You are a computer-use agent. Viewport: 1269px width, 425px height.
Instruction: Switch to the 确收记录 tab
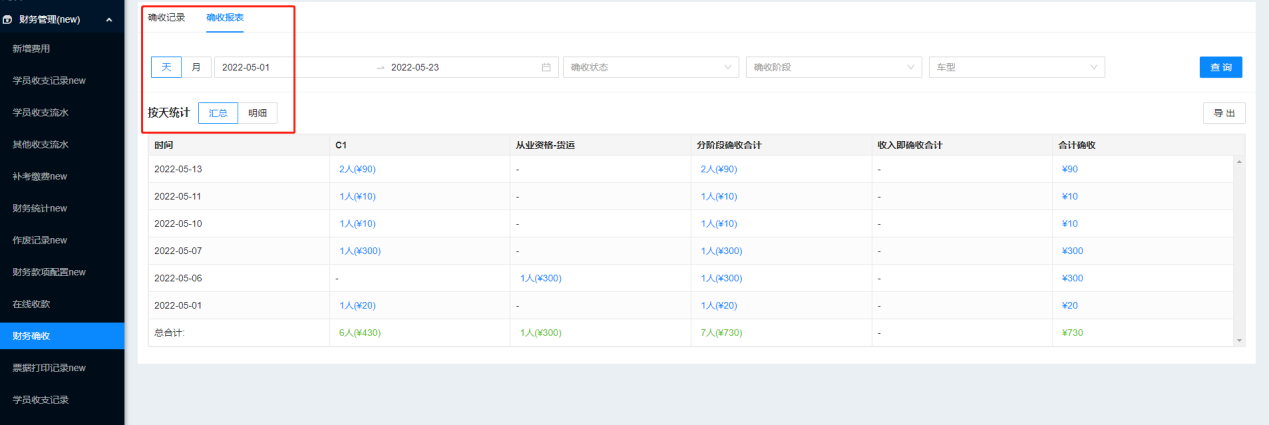[166, 17]
